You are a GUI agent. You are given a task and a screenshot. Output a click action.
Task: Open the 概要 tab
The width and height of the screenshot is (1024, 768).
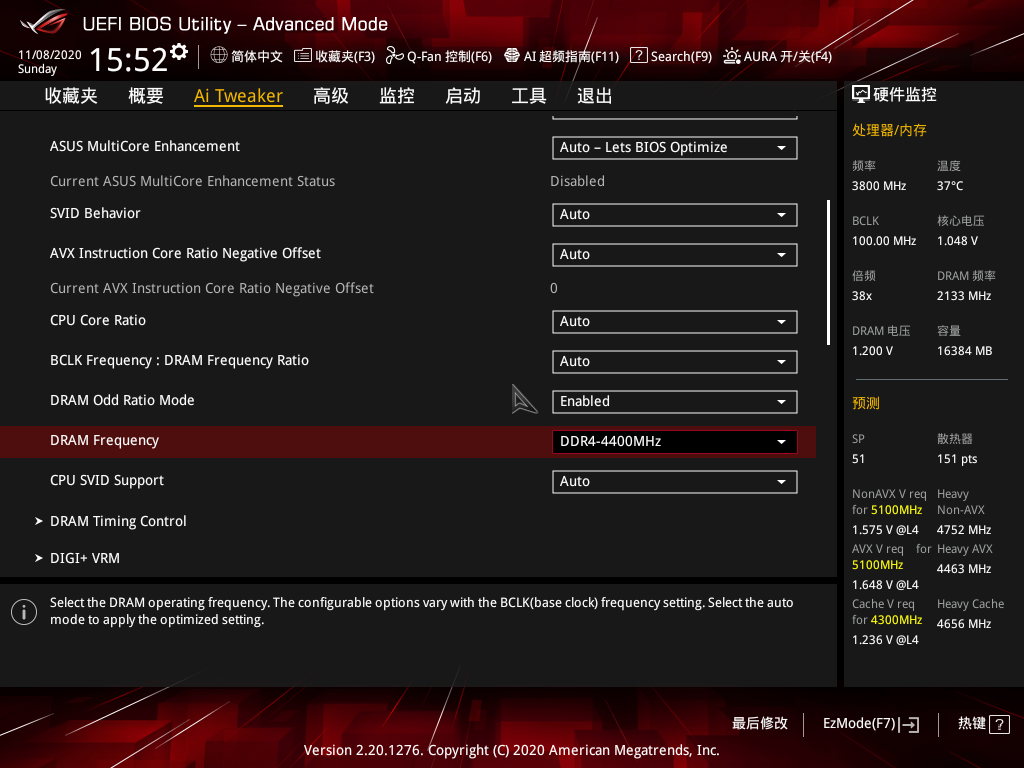pyautogui.click(x=146, y=96)
